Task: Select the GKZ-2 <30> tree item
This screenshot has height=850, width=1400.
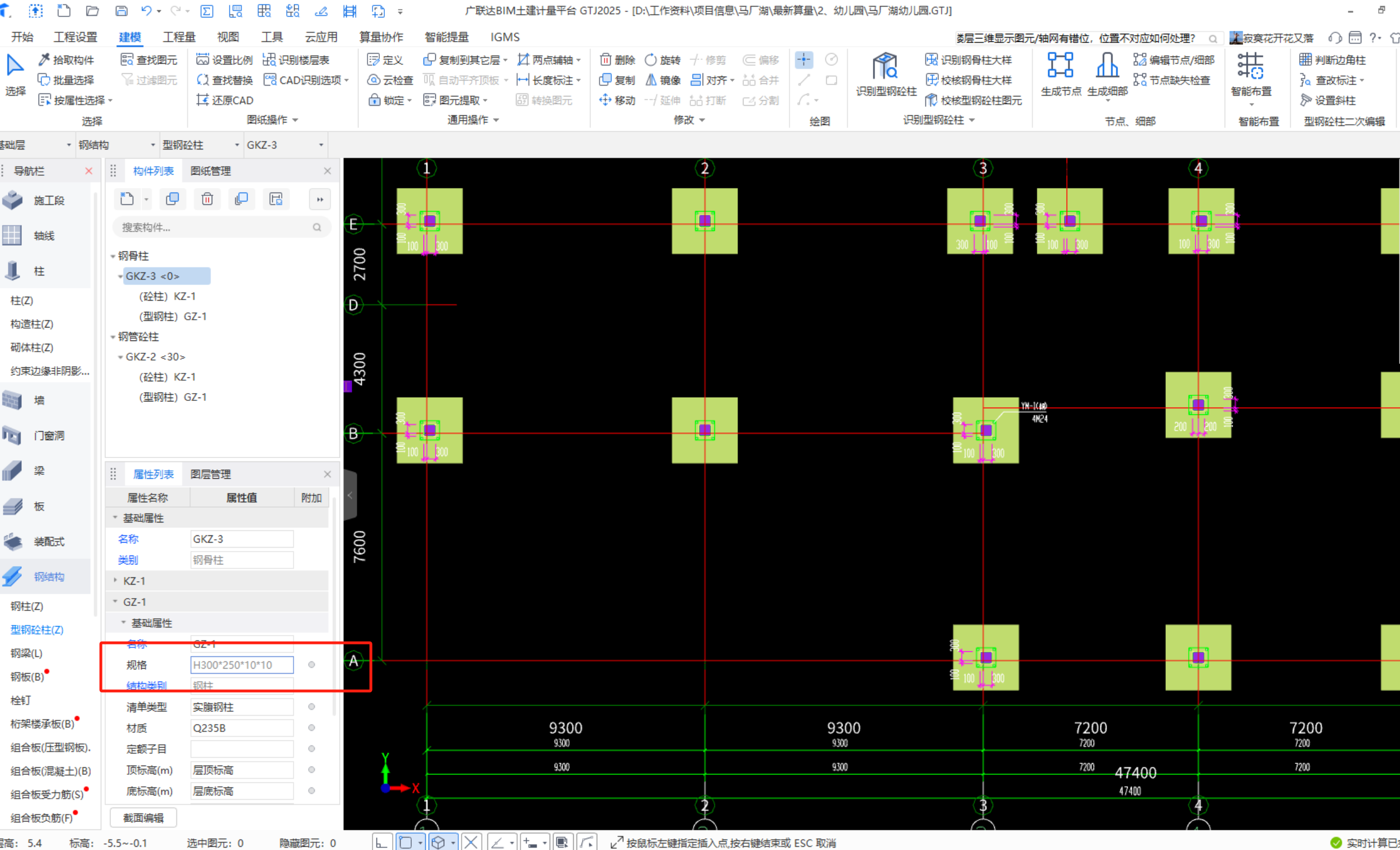Action: [155, 357]
